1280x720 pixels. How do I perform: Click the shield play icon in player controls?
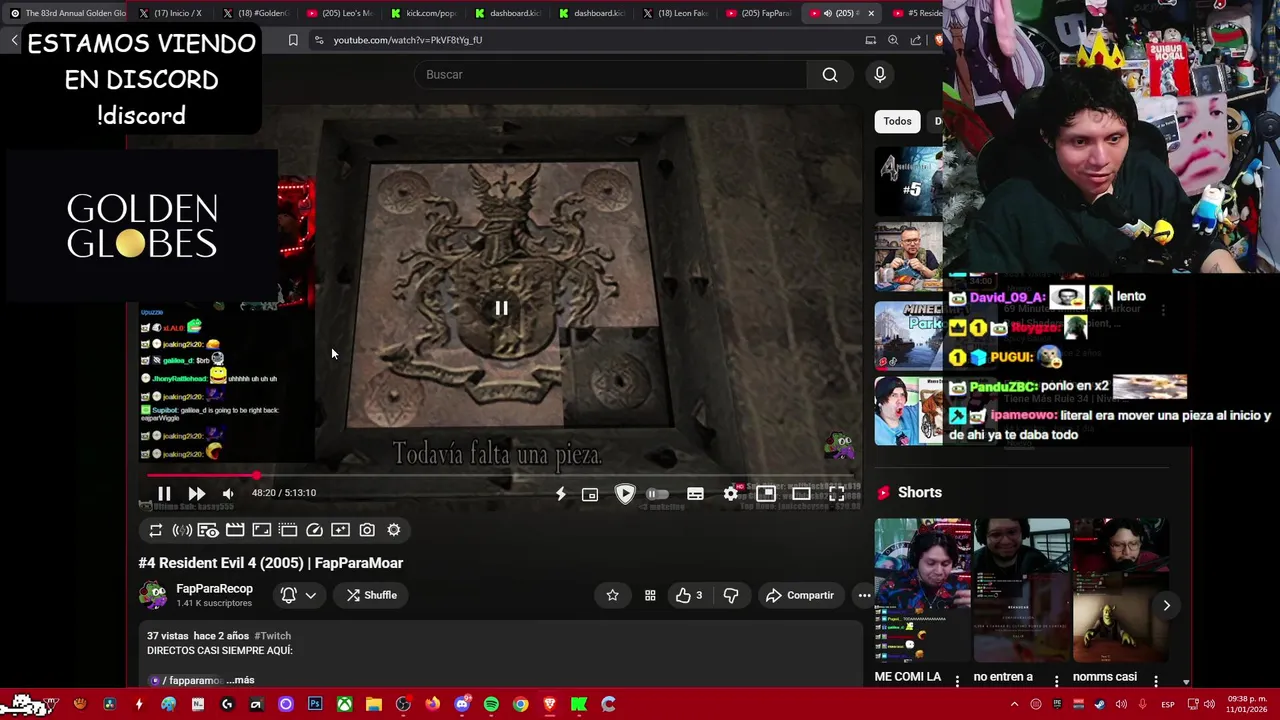click(x=625, y=493)
